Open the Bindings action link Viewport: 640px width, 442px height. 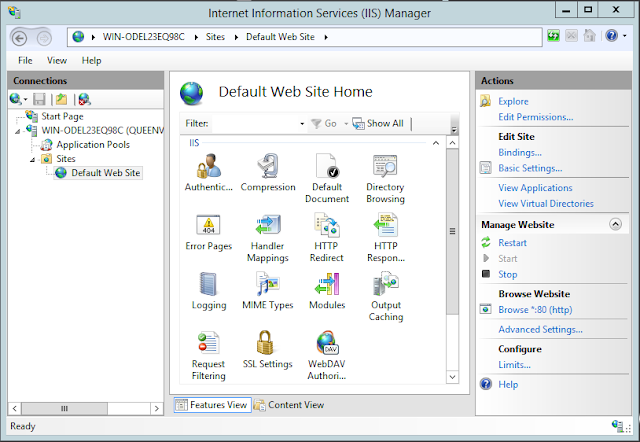520,153
